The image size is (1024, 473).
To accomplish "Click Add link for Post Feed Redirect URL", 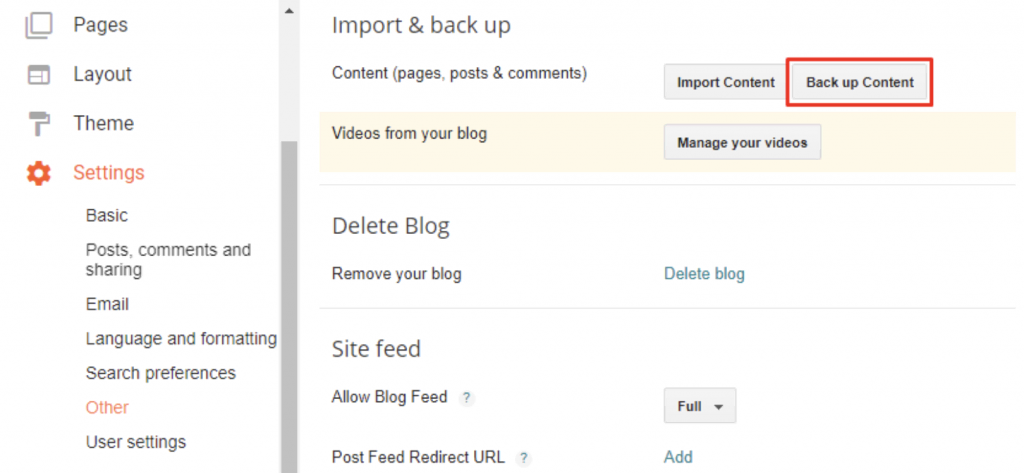I will point(678,457).
